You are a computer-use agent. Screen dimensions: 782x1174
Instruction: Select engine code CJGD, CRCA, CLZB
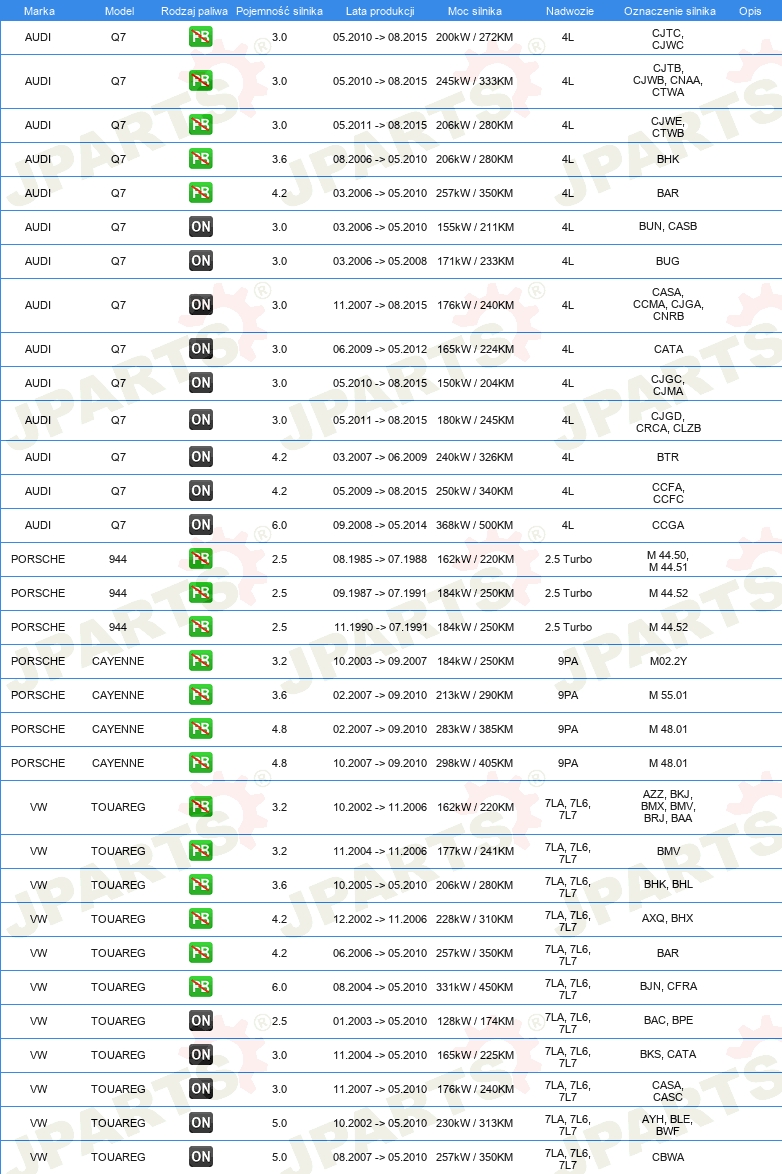pyautogui.click(x=668, y=422)
